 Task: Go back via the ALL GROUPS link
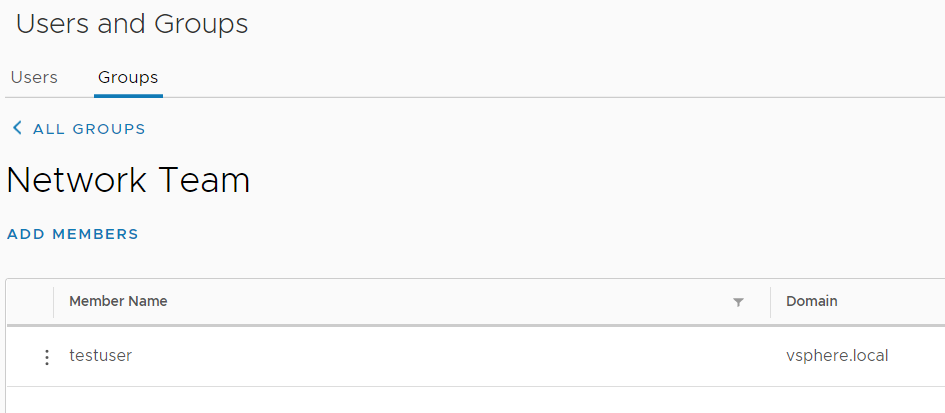coord(89,129)
